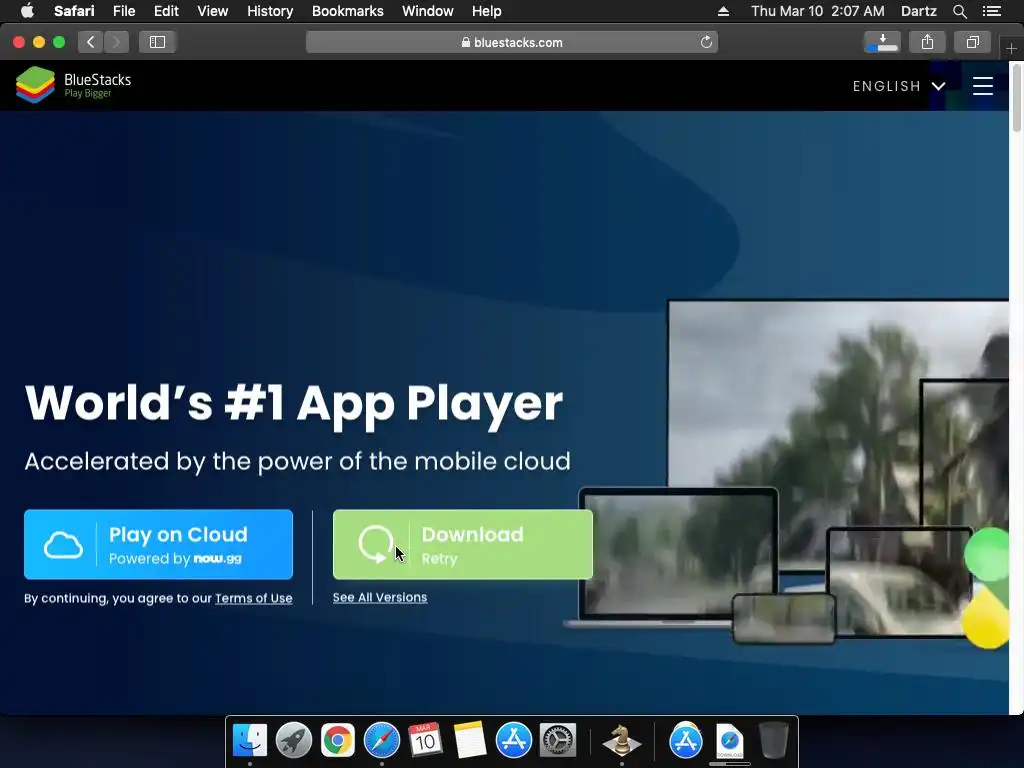The image size is (1024, 768).
Task: Open the File menu
Action: click(123, 11)
